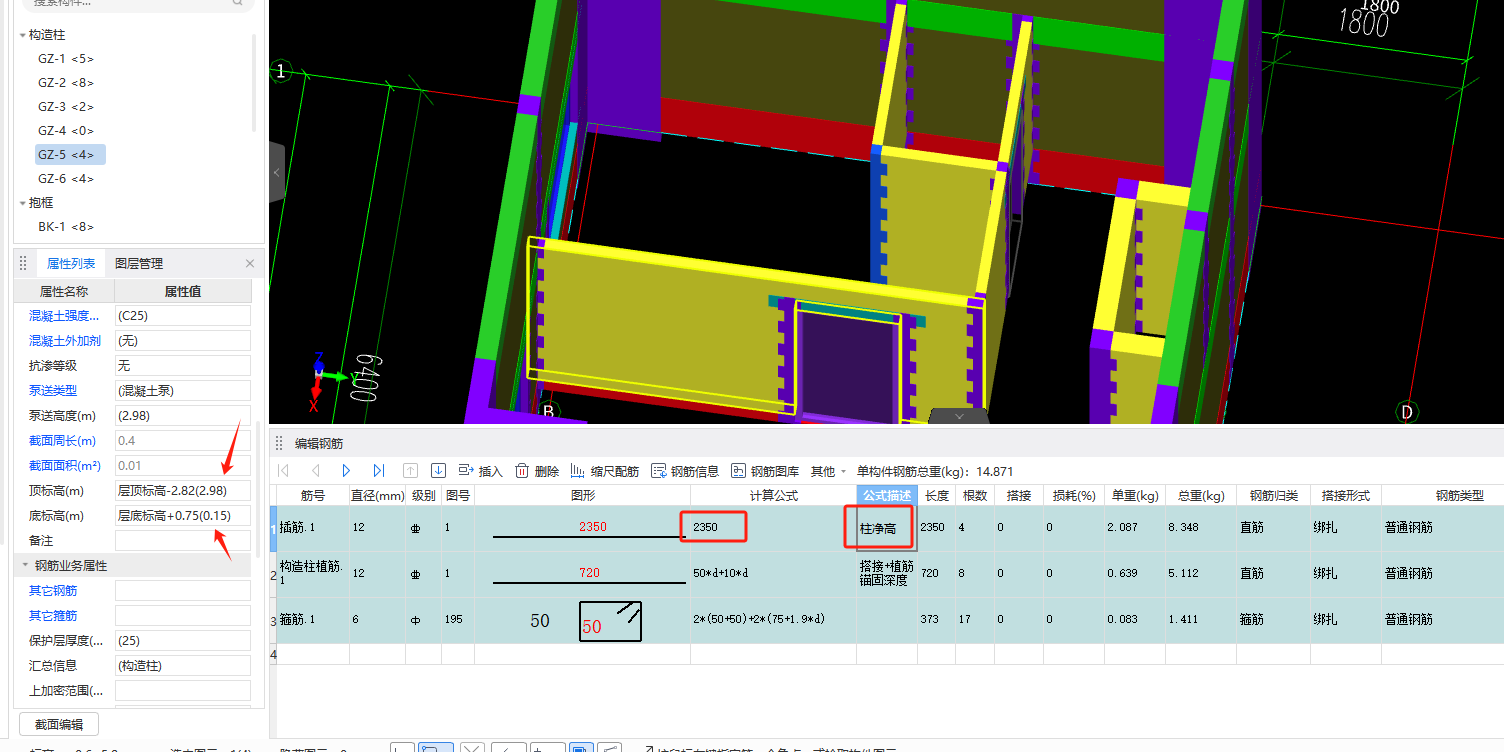The height and width of the screenshot is (752, 1504).
Task: Open 钢筋图库 rebar shape library
Action: tap(765, 471)
